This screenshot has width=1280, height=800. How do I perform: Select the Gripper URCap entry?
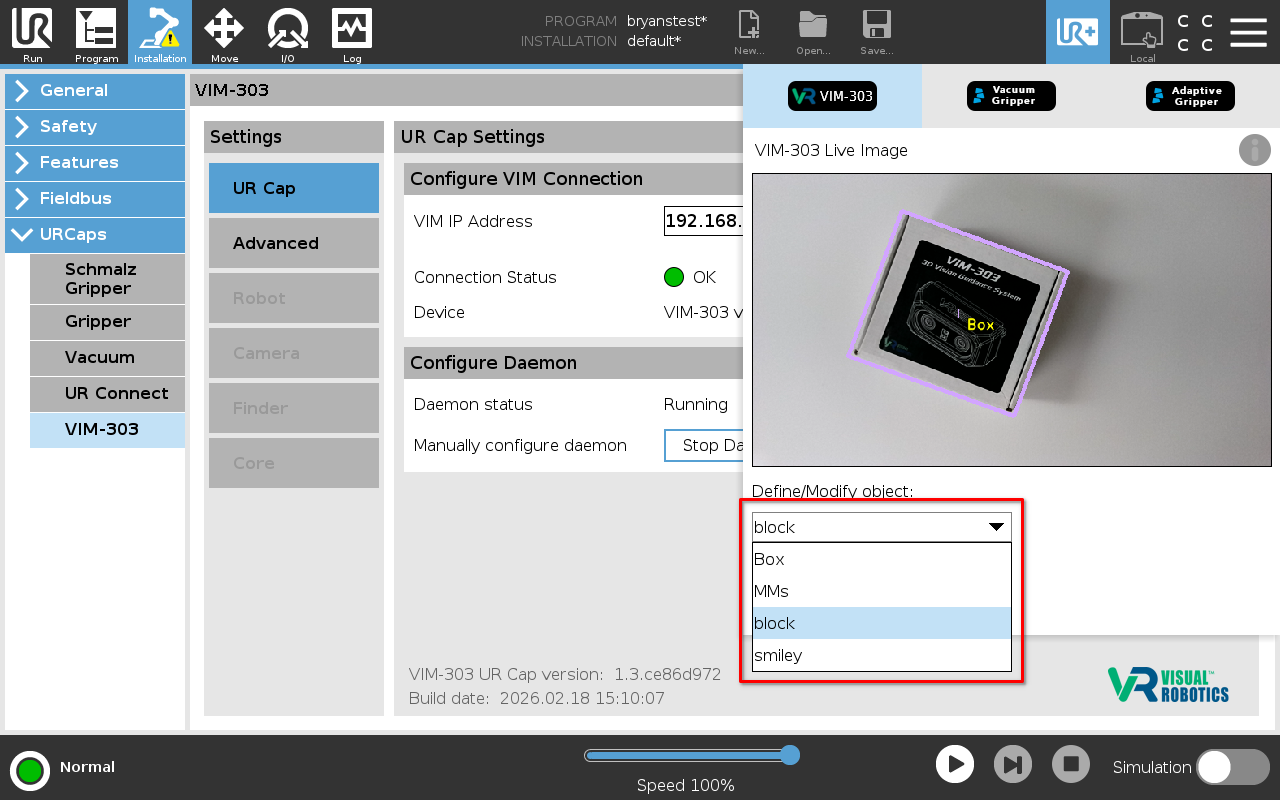pyautogui.click(x=107, y=322)
